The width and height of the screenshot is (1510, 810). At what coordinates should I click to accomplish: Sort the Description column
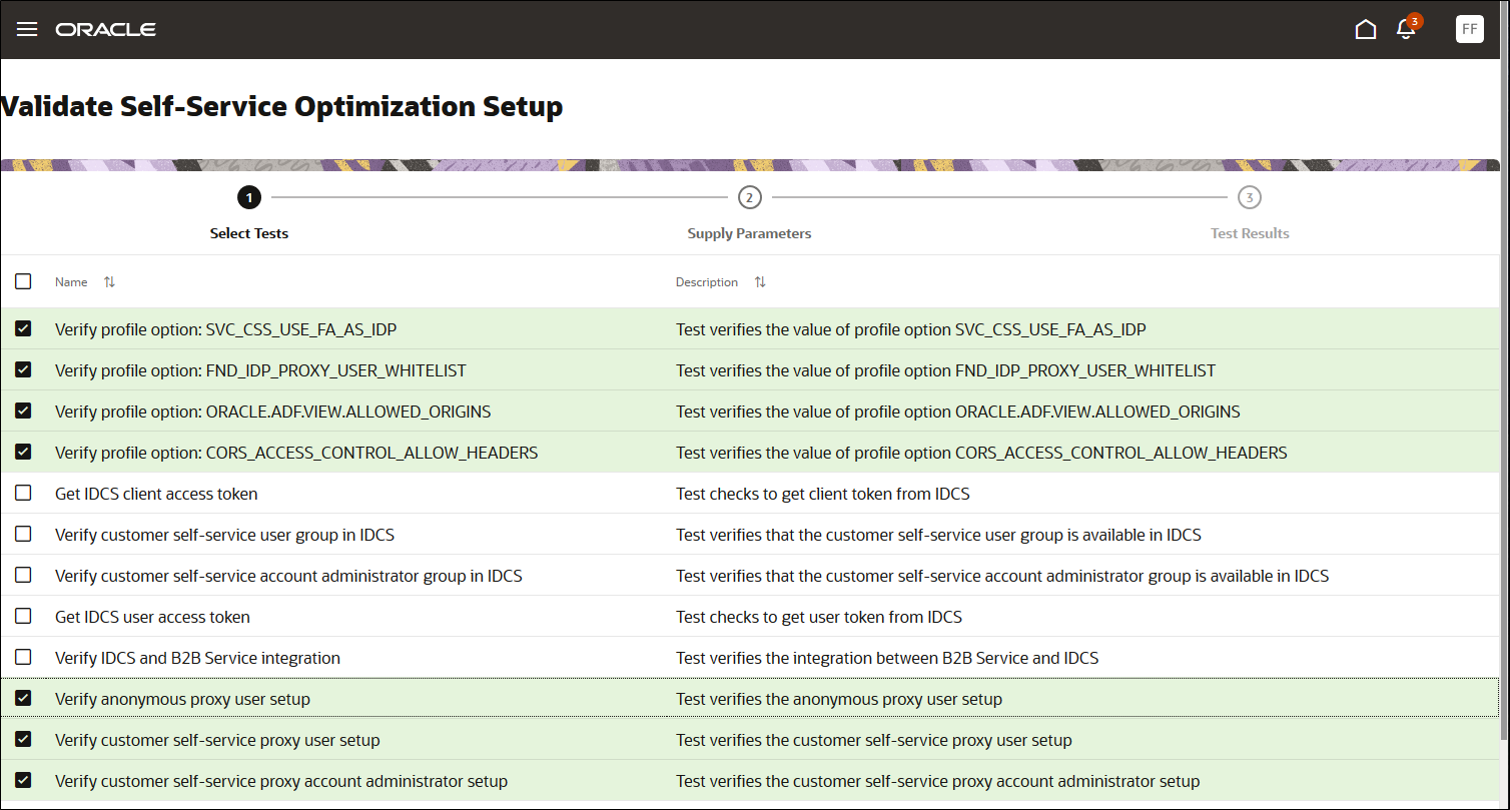tap(760, 282)
